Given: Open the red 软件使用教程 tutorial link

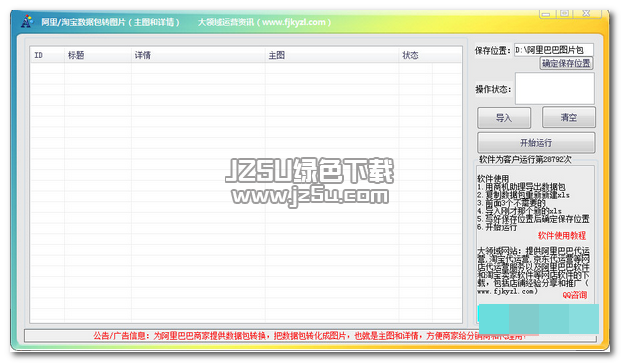Looking at the screenshot, I should (x=562, y=236).
